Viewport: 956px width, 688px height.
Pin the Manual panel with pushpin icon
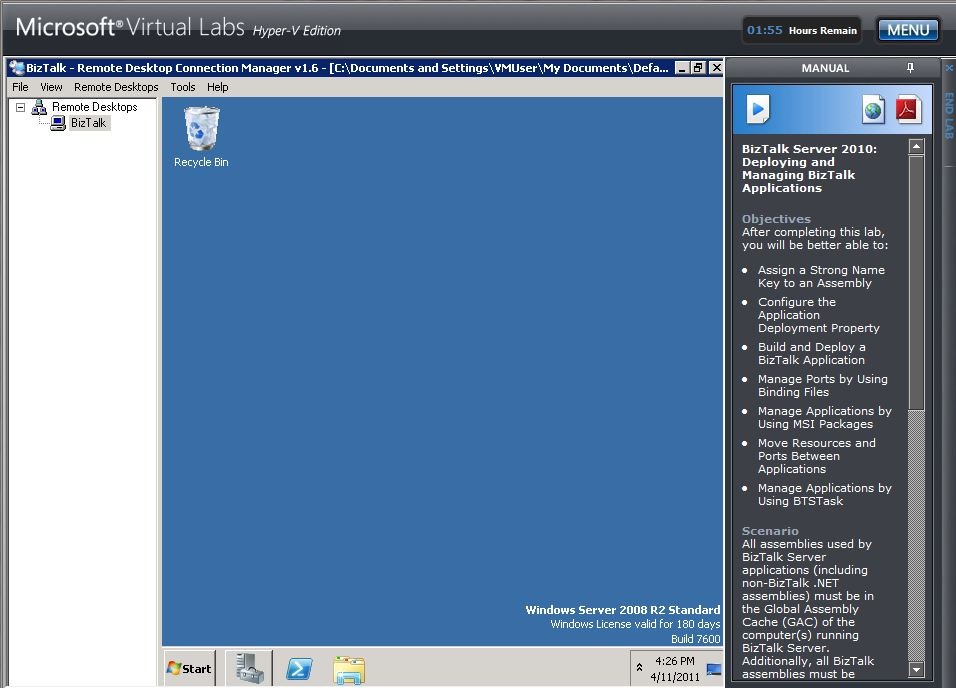[x=910, y=68]
